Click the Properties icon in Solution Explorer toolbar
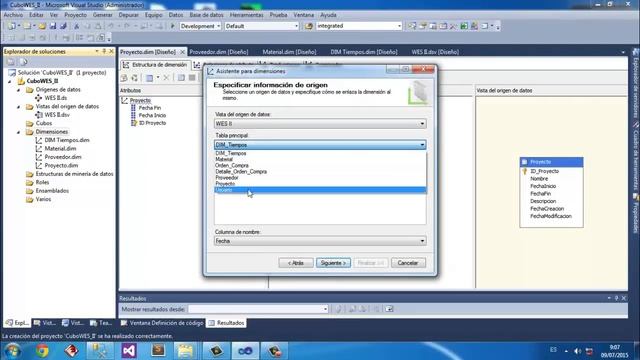This screenshot has height=360, width=640. (x=11, y=62)
